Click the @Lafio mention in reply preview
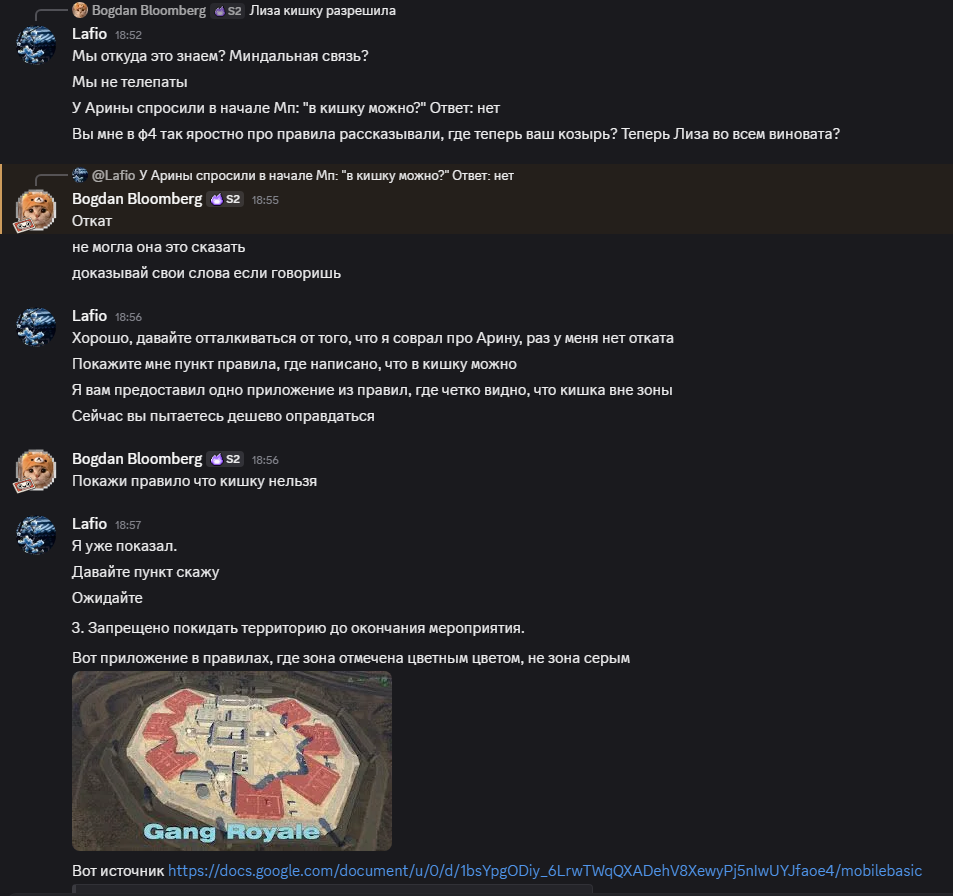 point(113,176)
